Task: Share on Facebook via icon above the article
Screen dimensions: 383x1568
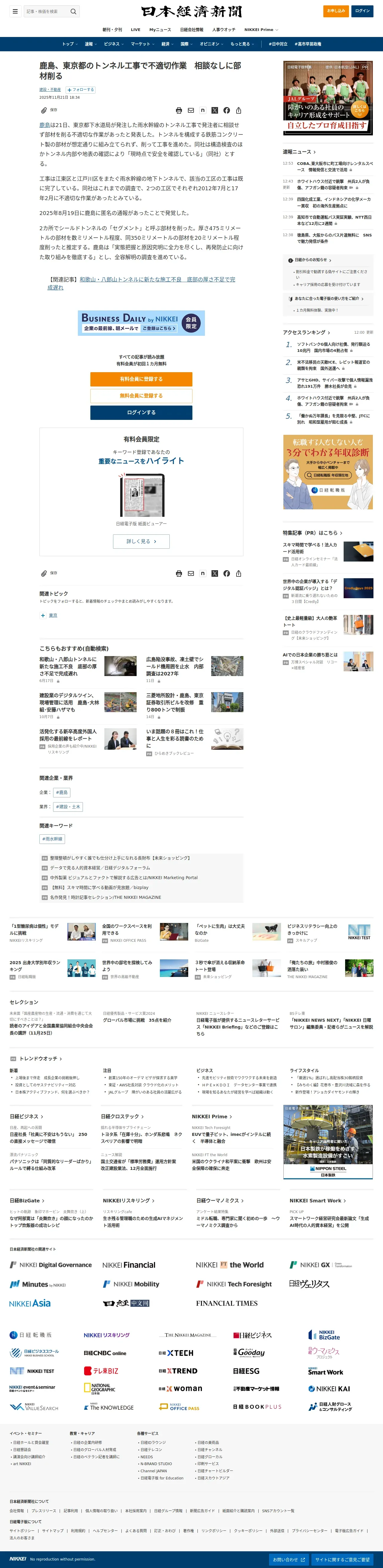Action: tap(226, 110)
